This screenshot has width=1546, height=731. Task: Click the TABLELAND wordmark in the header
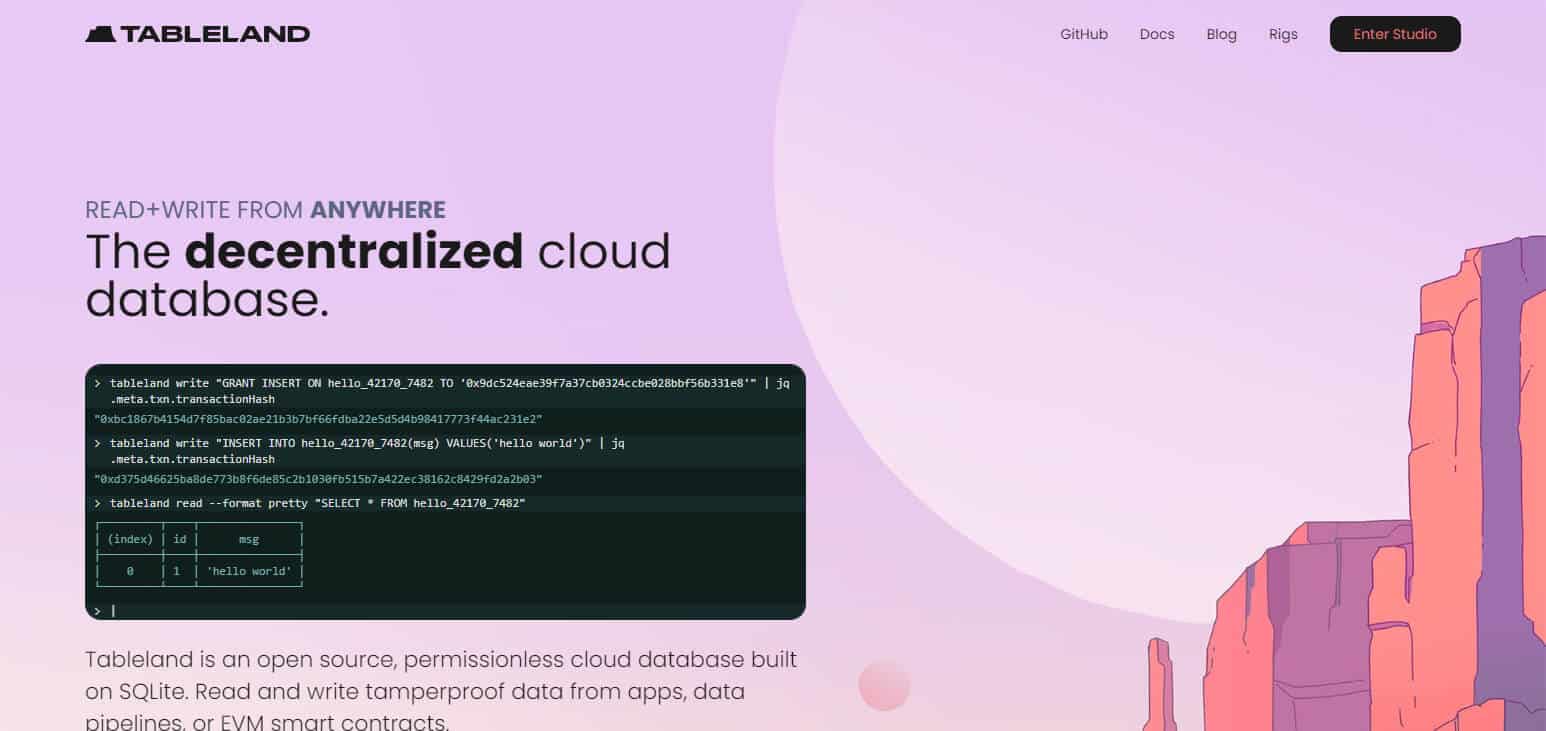(216, 34)
